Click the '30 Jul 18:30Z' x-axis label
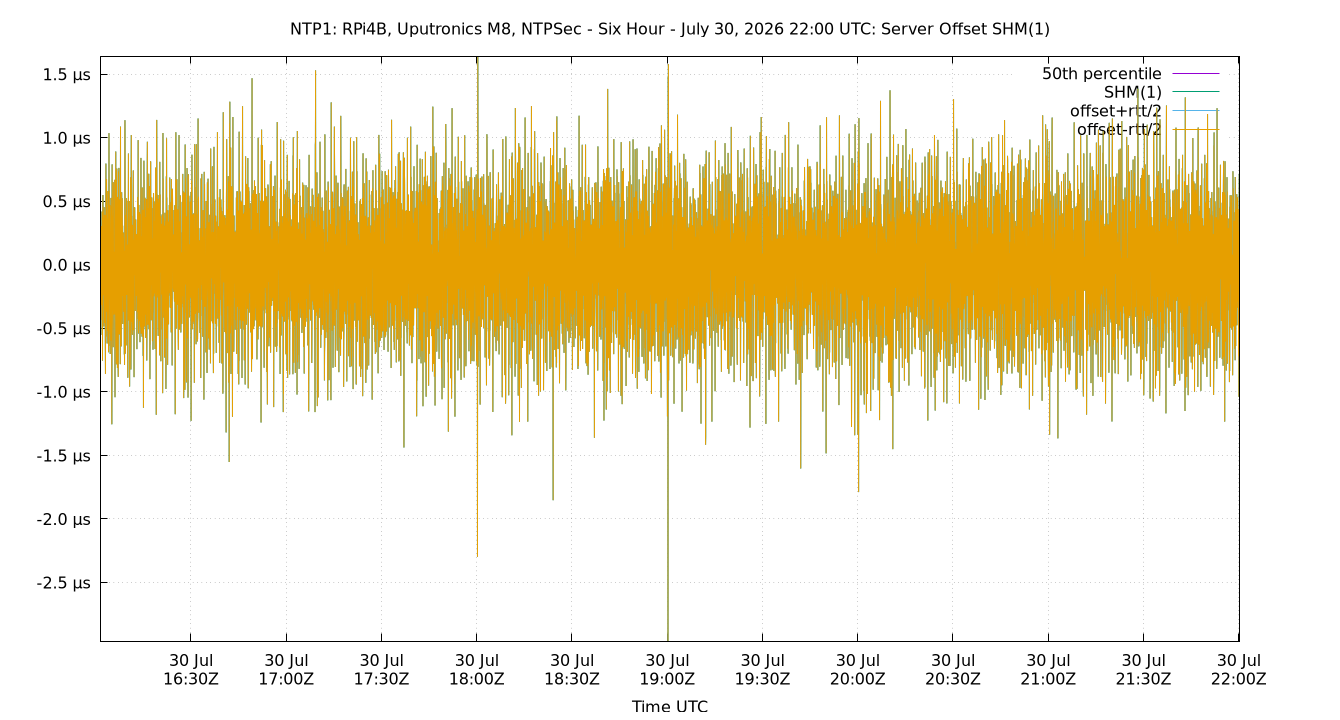 (571, 669)
